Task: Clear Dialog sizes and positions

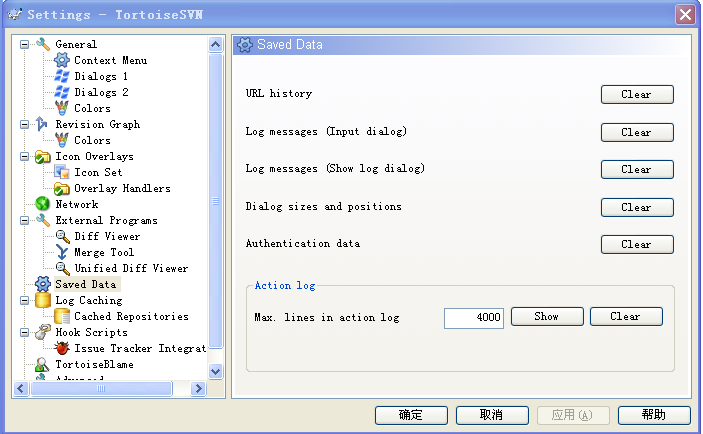Action: click(x=637, y=208)
